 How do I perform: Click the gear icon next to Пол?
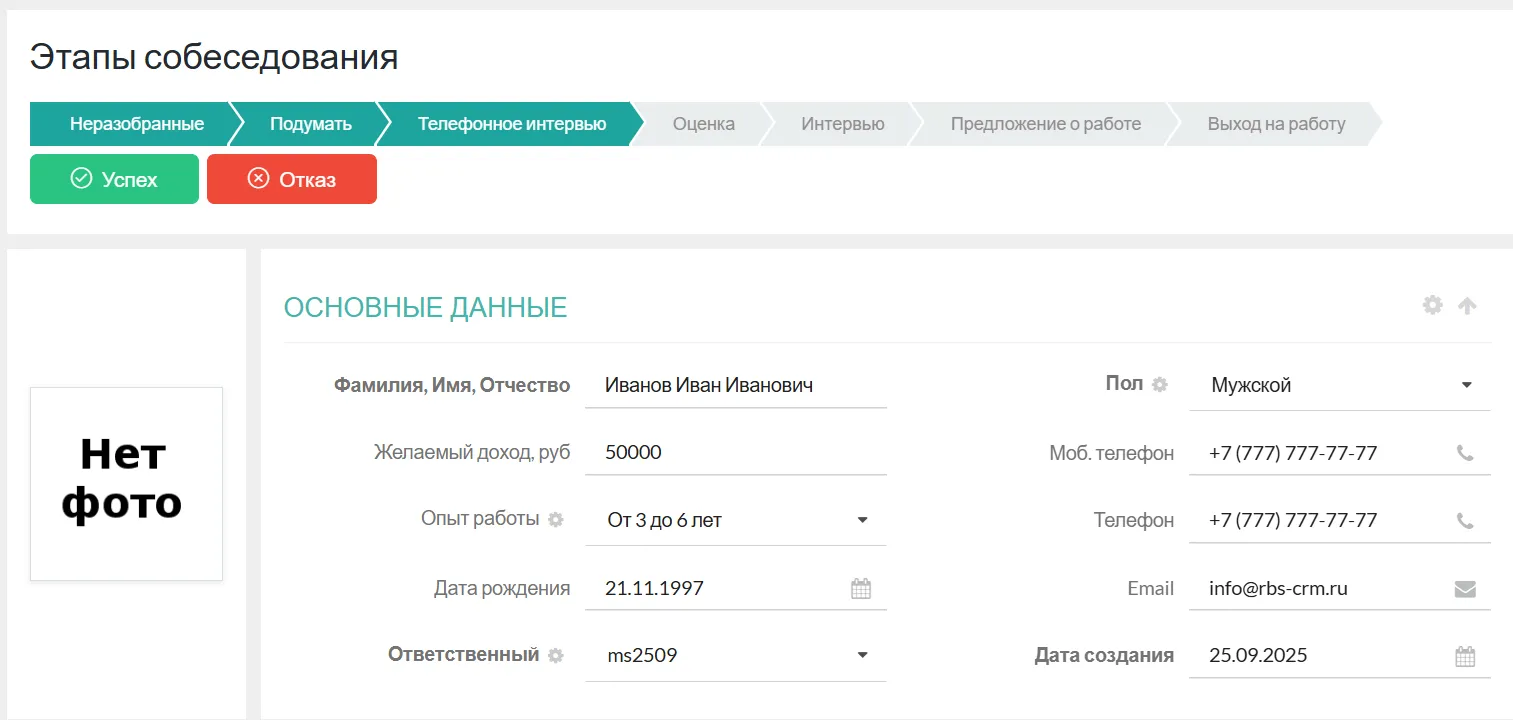[1160, 385]
